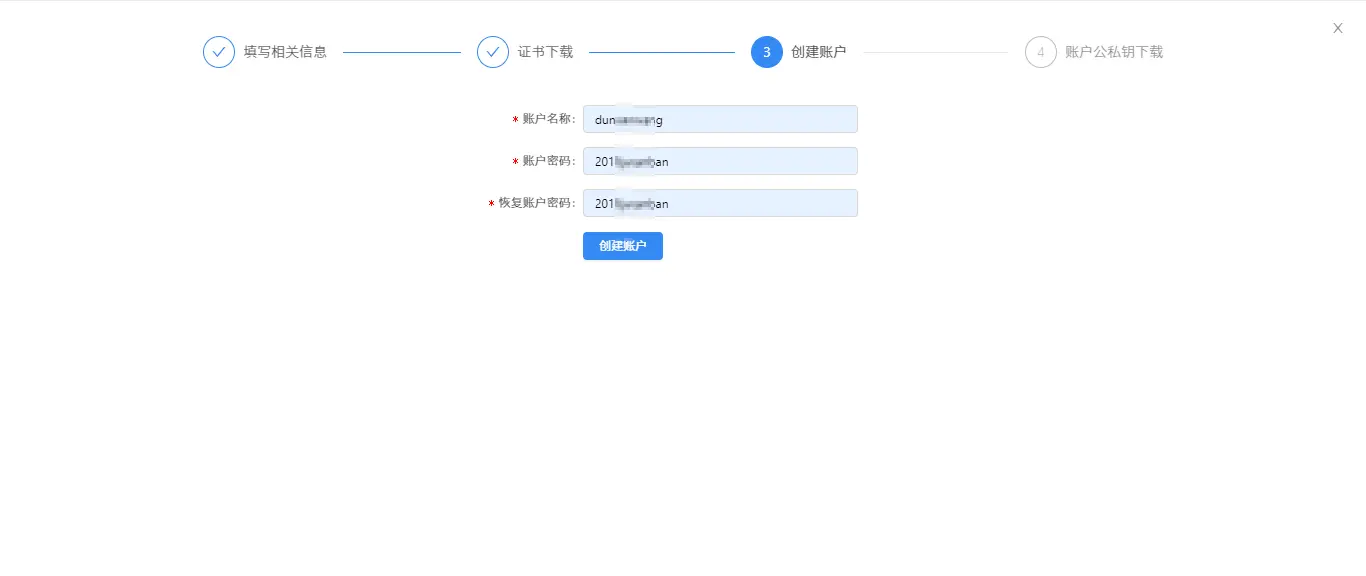Viewport: 1366px width, 576px height.
Task: Click the create account submit button
Action: pyautogui.click(x=622, y=245)
